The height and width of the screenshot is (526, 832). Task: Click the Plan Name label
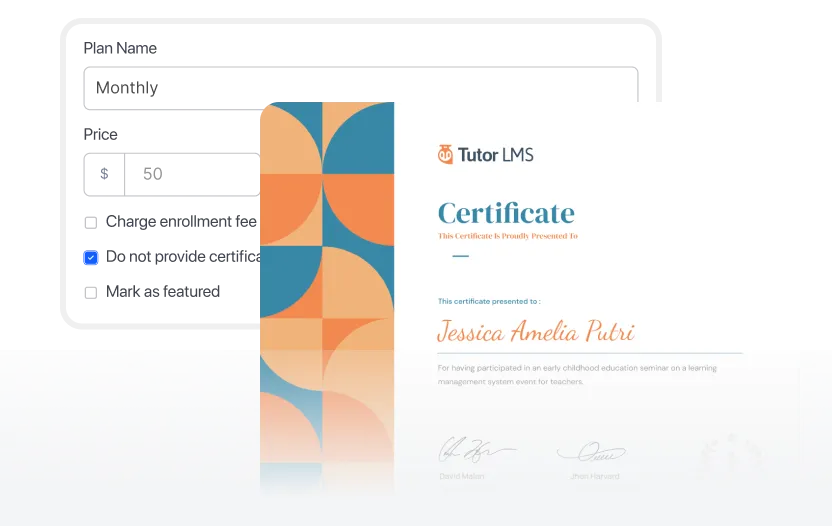pyautogui.click(x=120, y=48)
